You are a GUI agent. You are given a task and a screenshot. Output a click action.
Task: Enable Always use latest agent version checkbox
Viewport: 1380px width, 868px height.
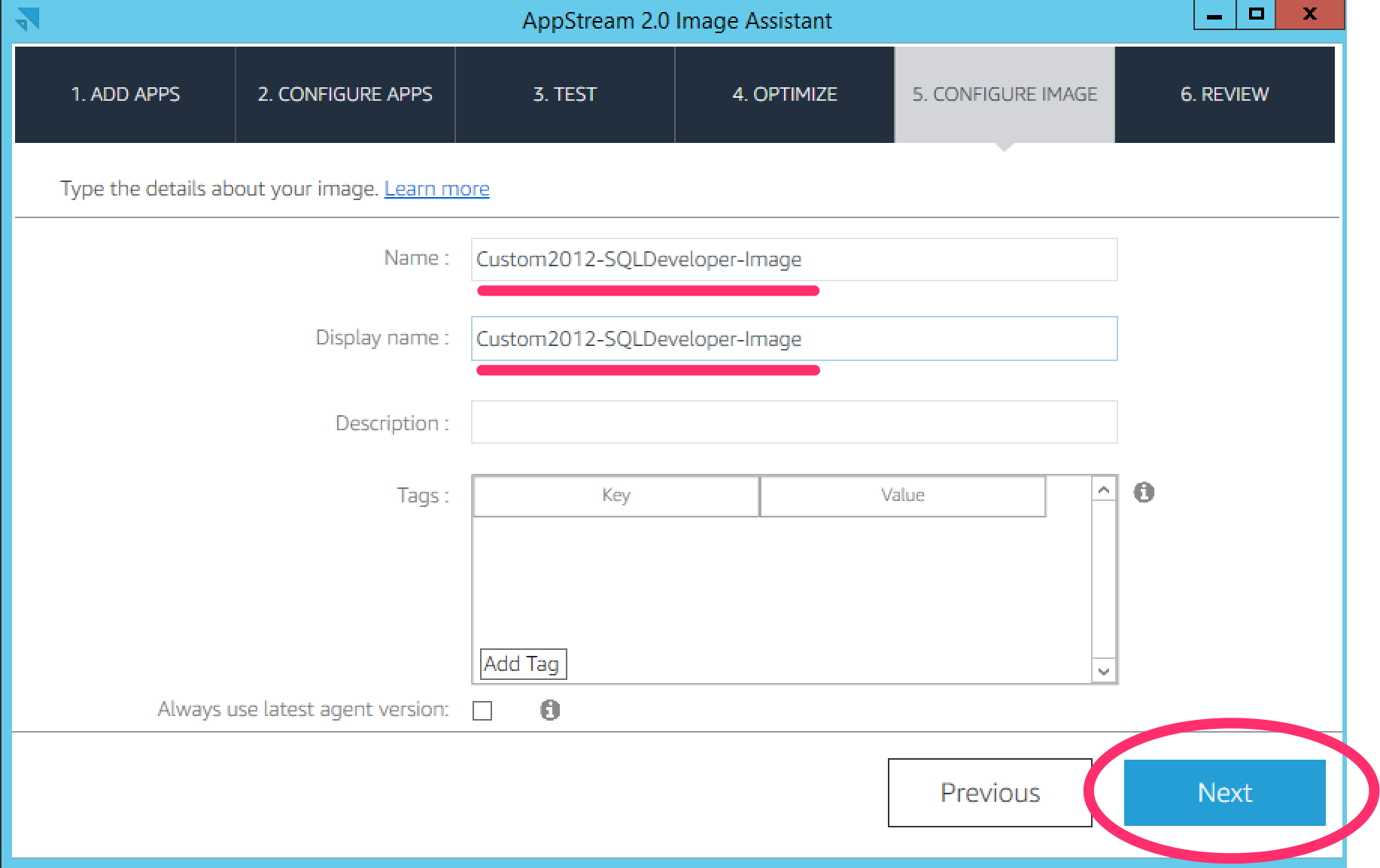(482, 711)
